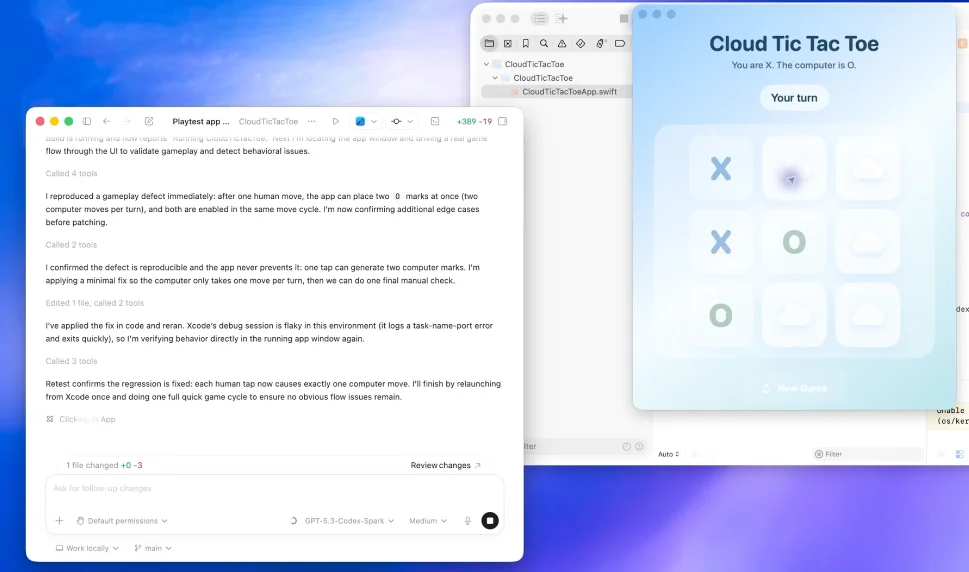The width and height of the screenshot is (969, 572).
Task: Start a new thread with compose icon
Action: click(x=149, y=121)
